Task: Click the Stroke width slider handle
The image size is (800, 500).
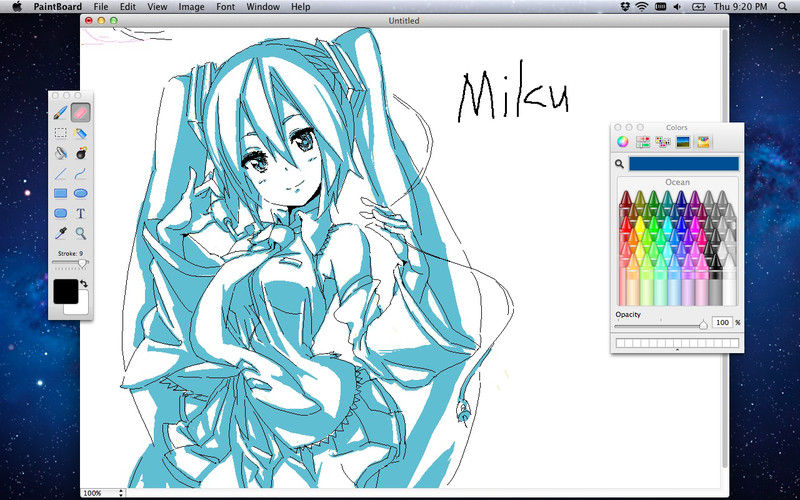Action: tap(82, 263)
